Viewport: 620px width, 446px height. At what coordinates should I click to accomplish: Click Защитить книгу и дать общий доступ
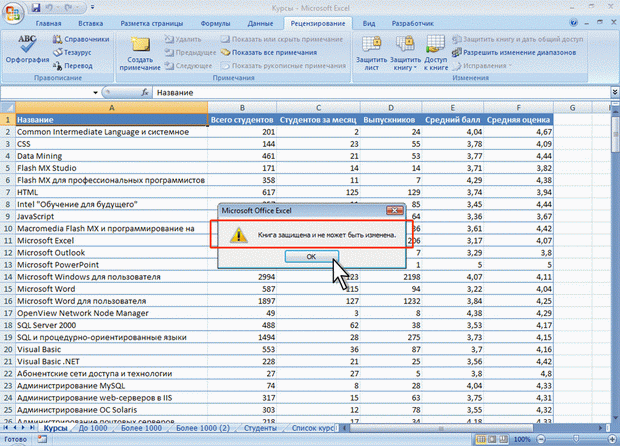tap(518, 39)
